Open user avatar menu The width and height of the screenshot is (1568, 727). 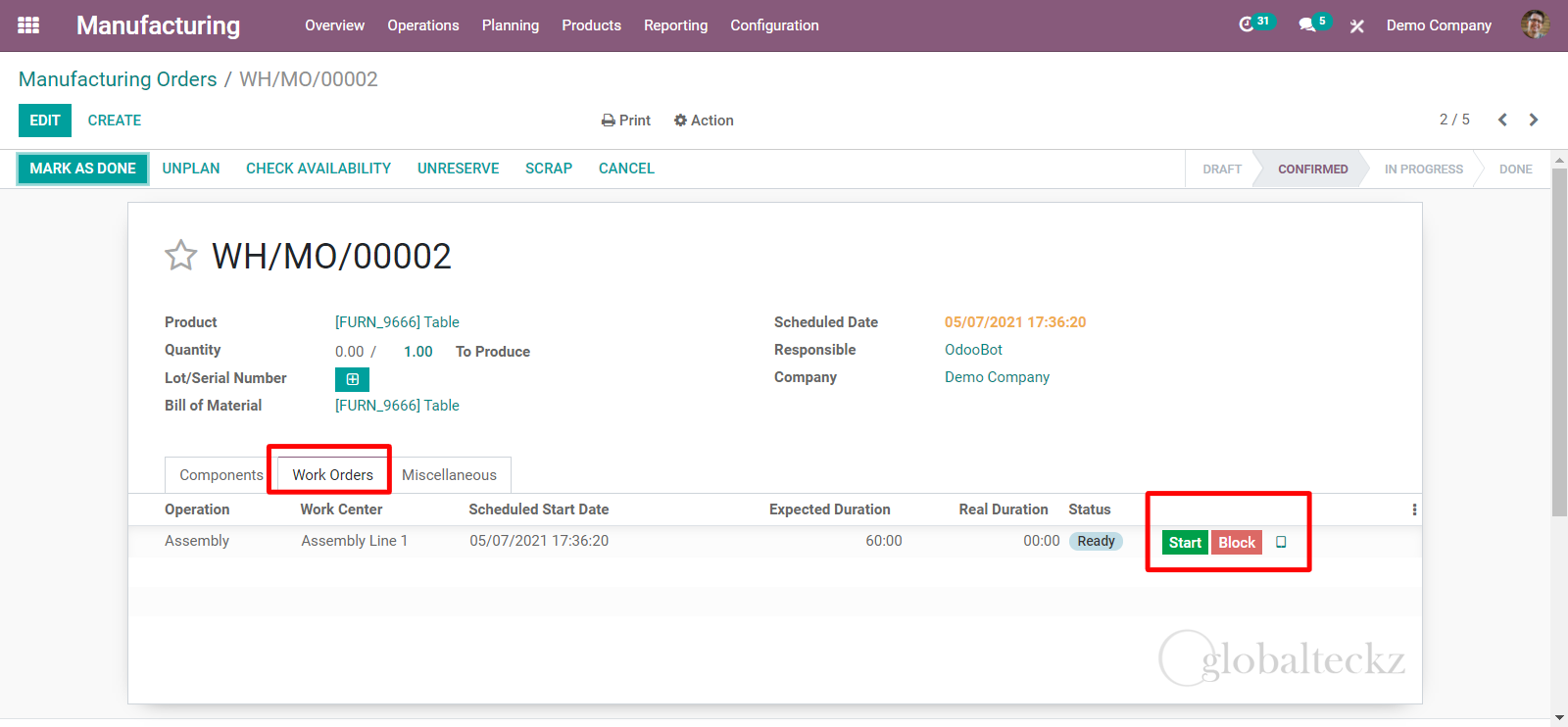pyautogui.click(x=1535, y=24)
